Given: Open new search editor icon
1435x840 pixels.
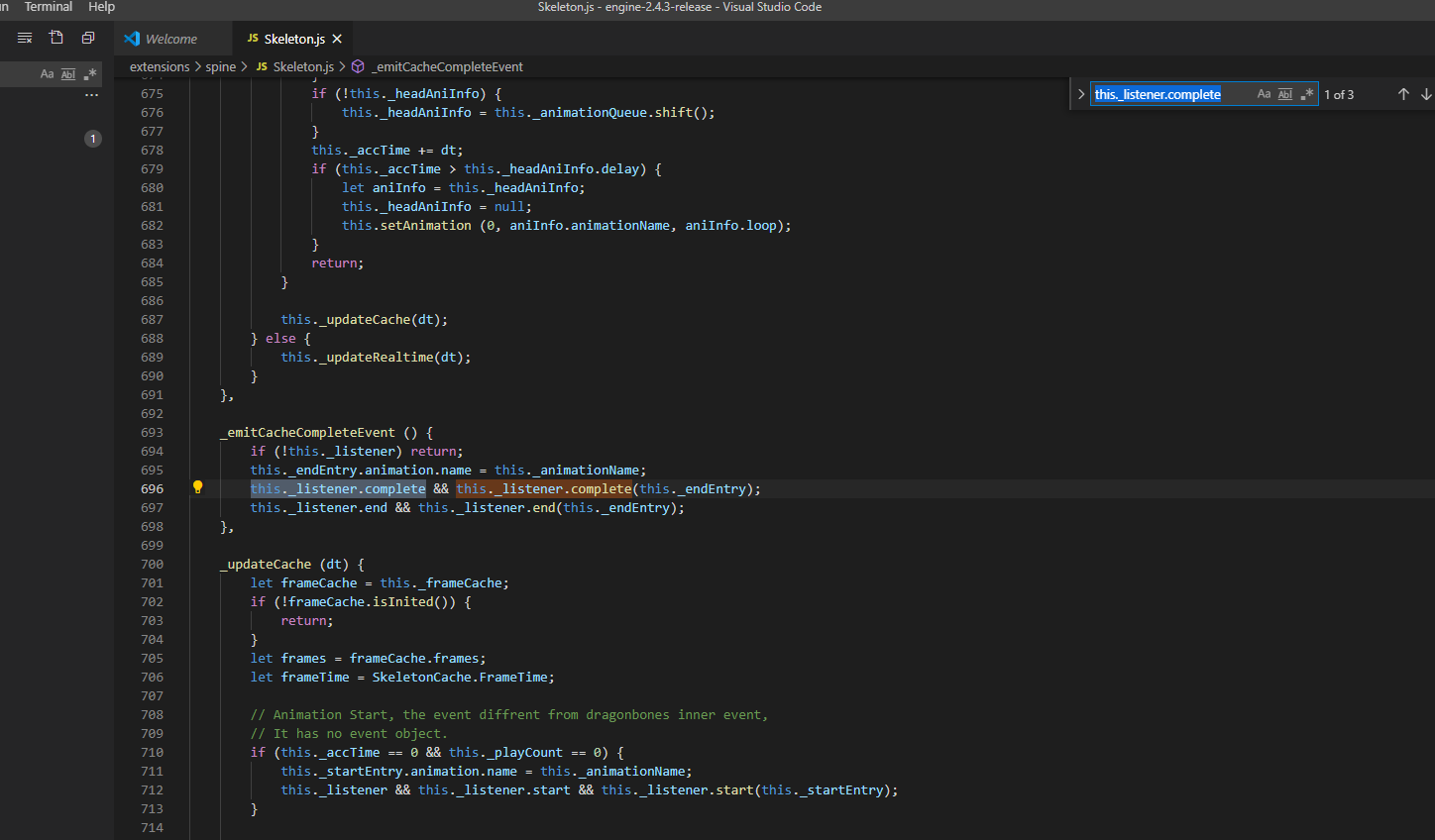Looking at the screenshot, I should (x=56, y=38).
